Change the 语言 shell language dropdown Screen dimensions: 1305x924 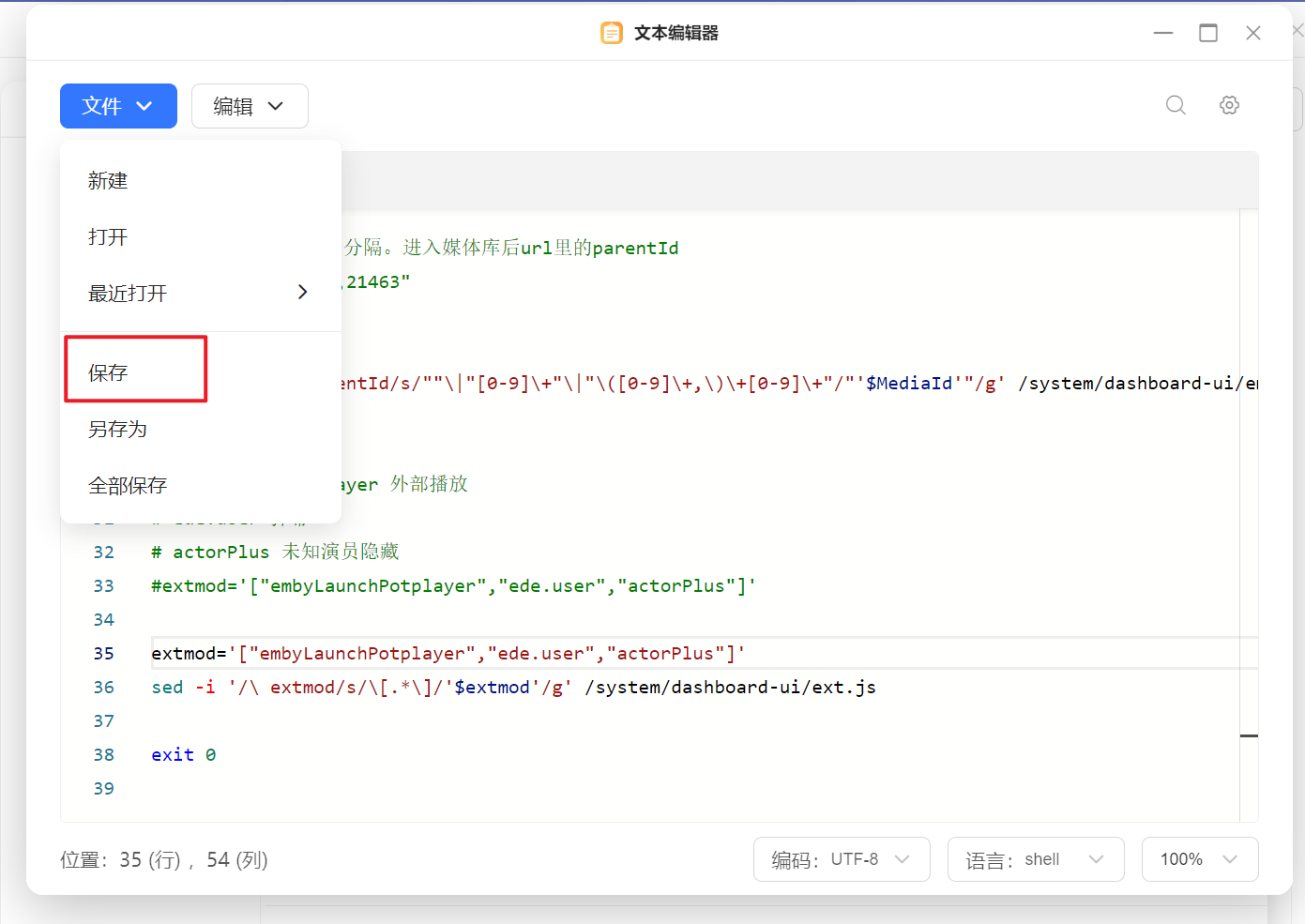point(1036,859)
